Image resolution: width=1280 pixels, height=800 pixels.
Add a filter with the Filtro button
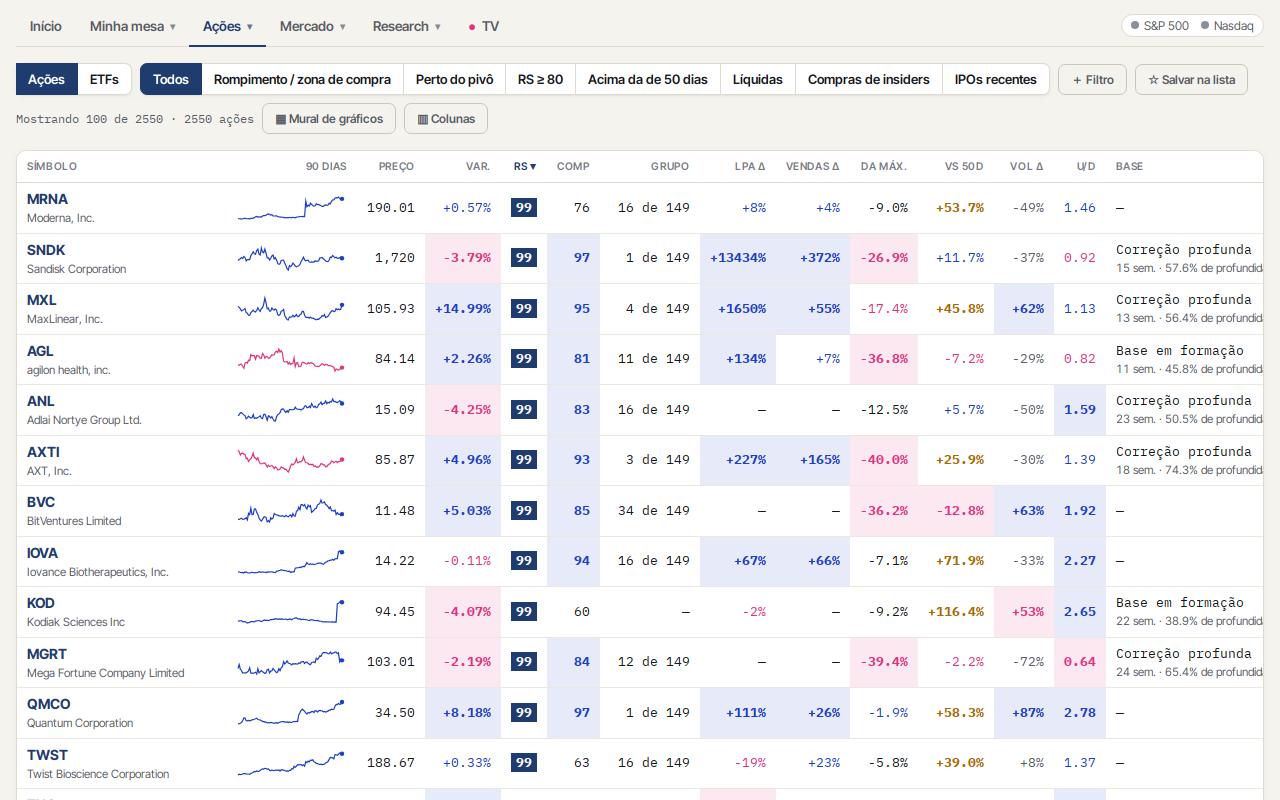[x=1092, y=80]
